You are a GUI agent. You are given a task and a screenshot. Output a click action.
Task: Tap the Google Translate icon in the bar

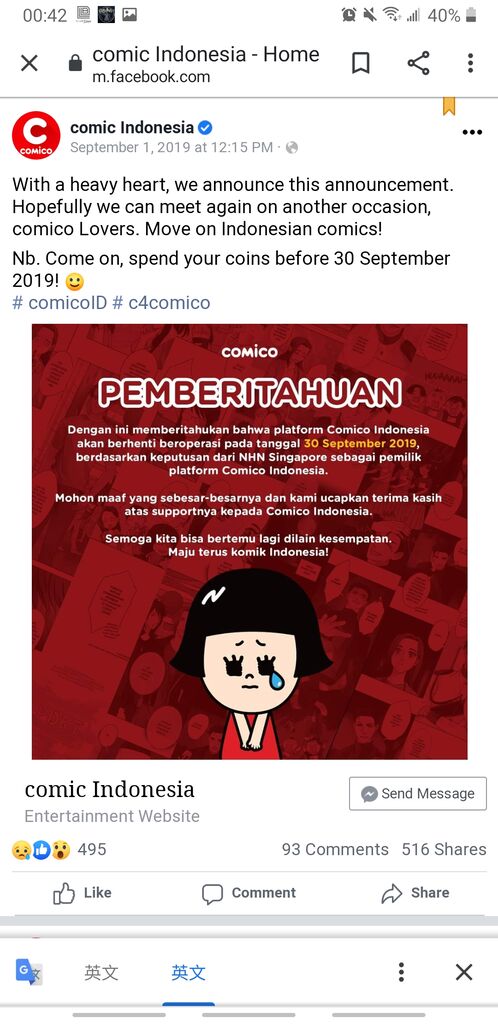click(29, 972)
